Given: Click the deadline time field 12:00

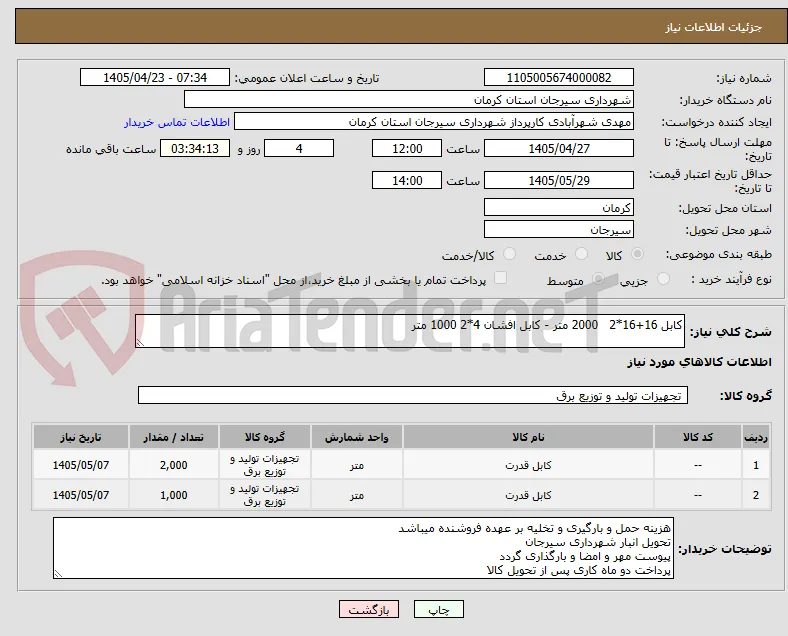Looking at the screenshot, I should pyautogui.click(x=407, y=148).
